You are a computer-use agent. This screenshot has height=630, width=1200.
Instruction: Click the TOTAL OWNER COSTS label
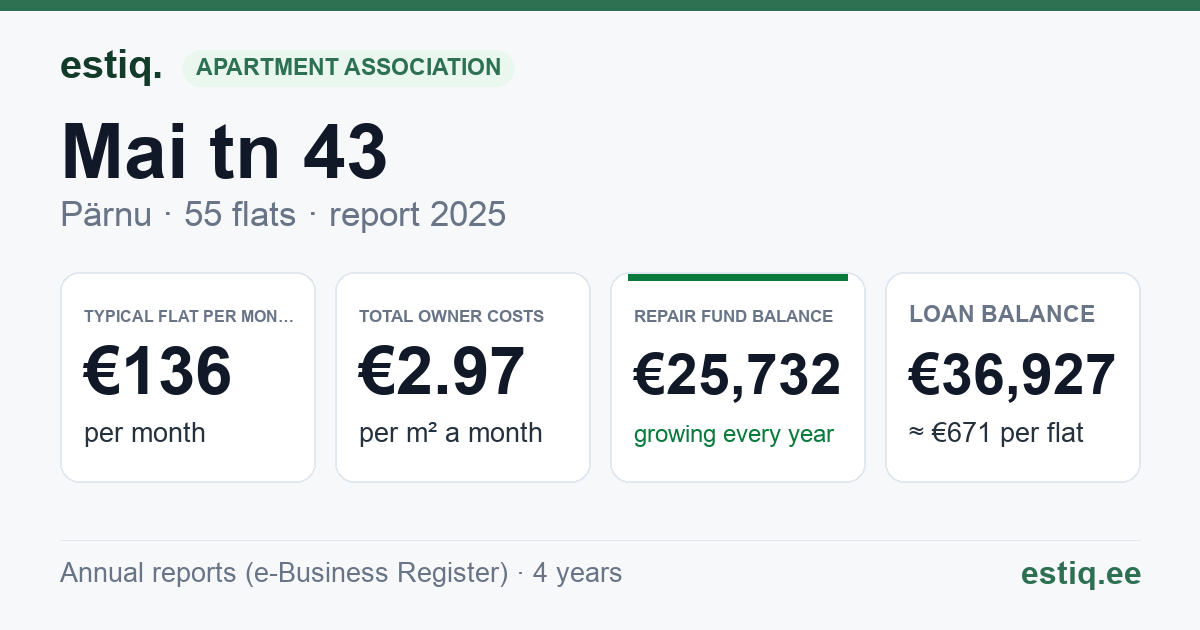pyautogui.click(x=451, y=316)
